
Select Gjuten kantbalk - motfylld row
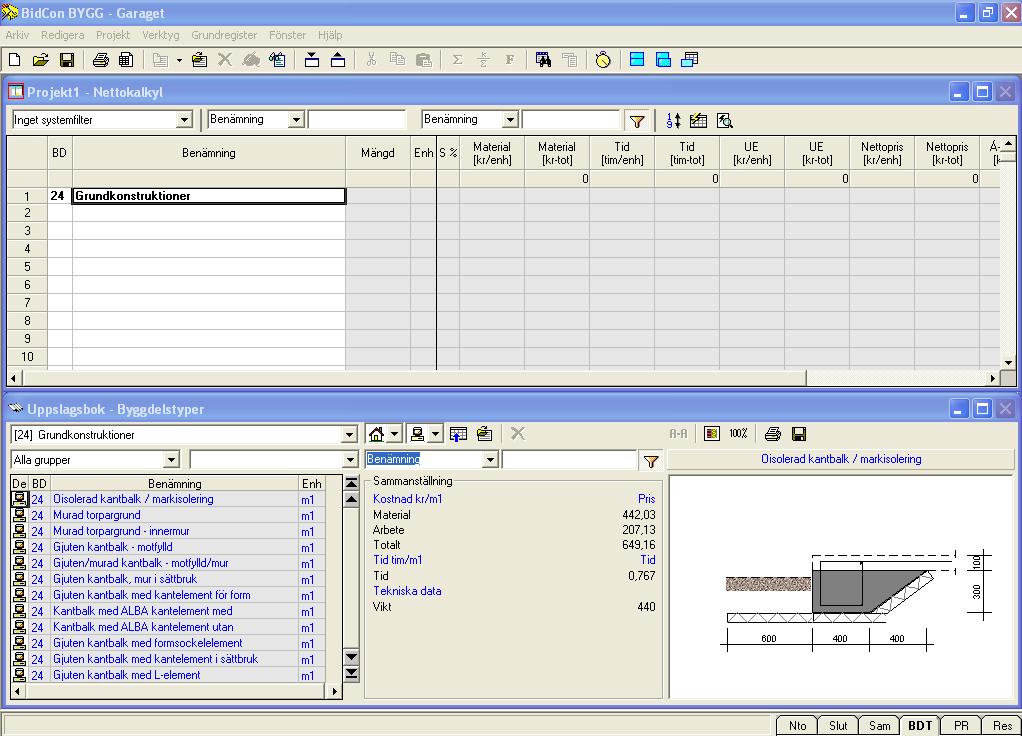point(168,547)
